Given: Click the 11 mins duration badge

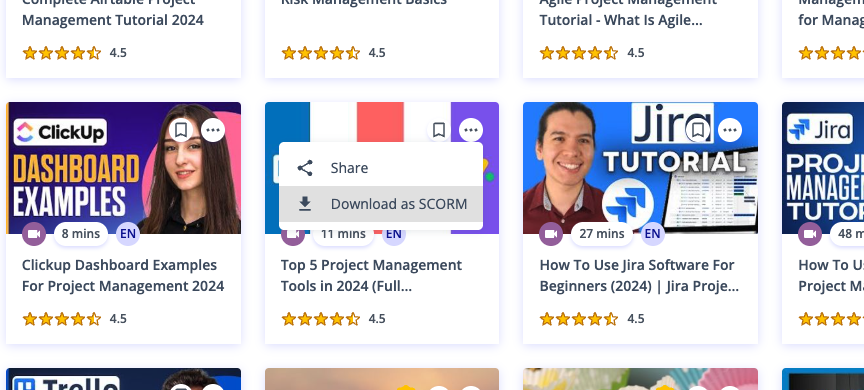Looking at the screenshot, I should pos(343,235).
